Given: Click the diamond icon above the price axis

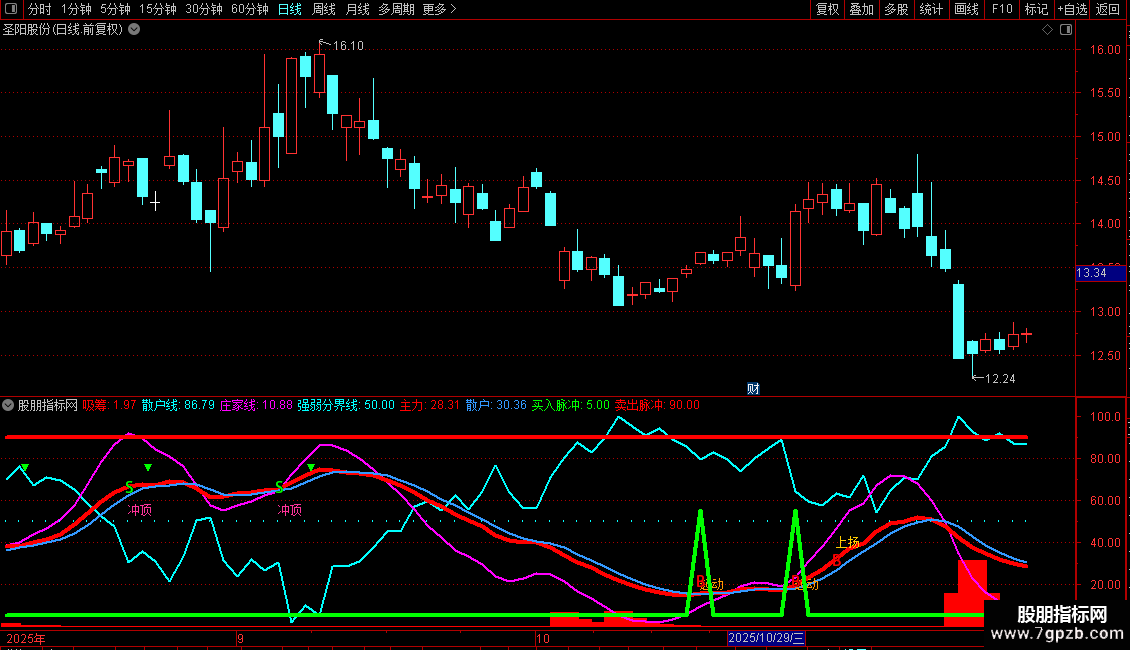Looking at the screenshot, I should (1047, 30).
